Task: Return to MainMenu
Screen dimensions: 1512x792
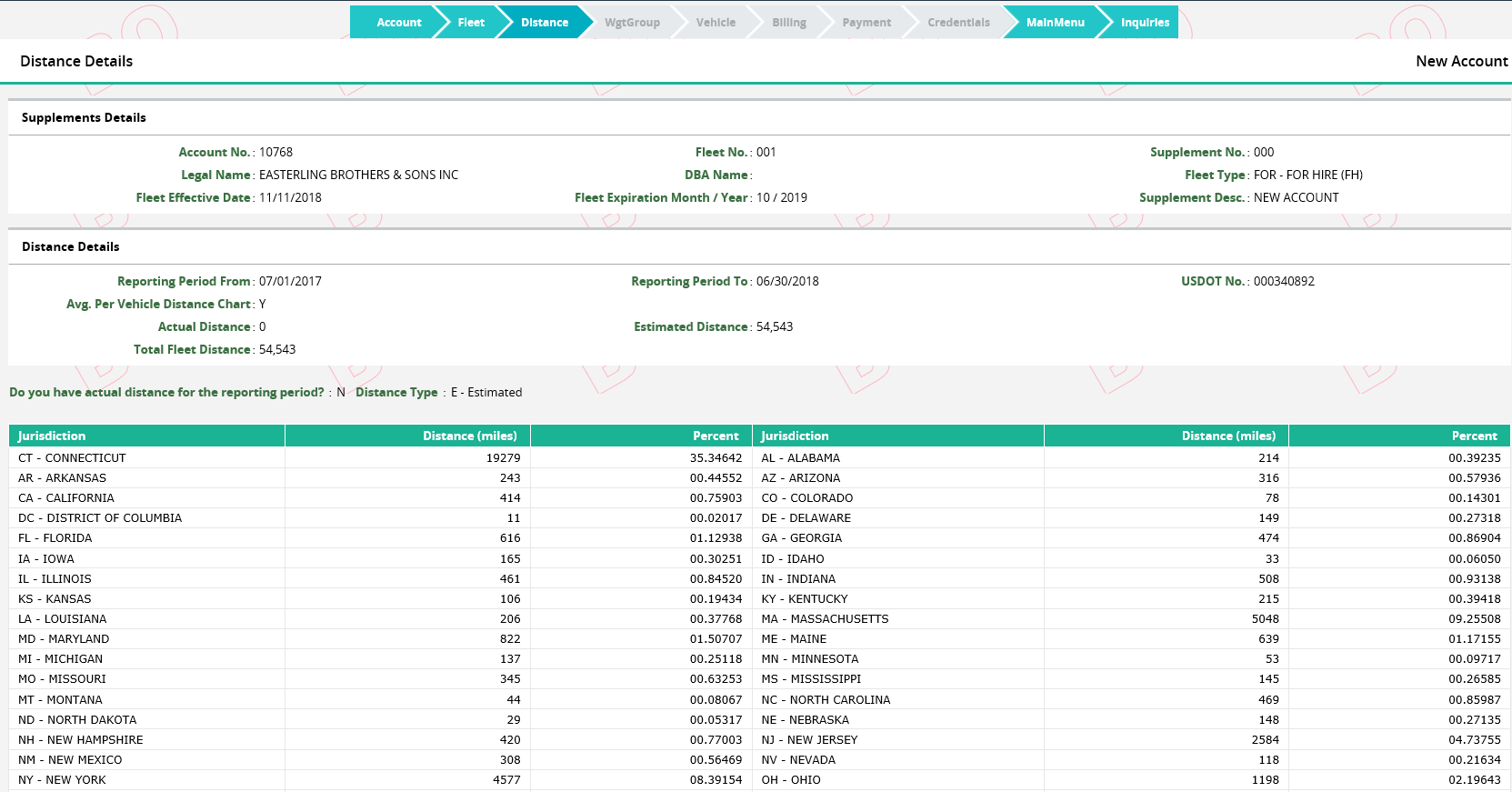Action: coord(1055,23)
